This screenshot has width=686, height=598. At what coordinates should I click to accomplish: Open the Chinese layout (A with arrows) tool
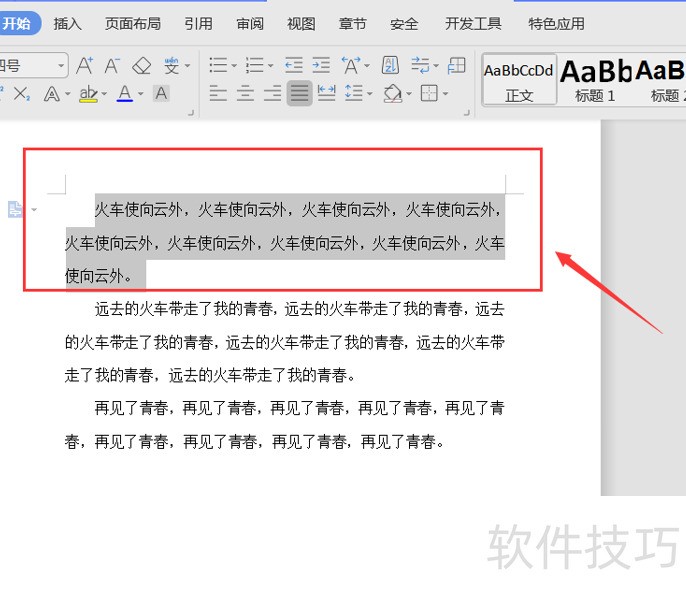351,66
